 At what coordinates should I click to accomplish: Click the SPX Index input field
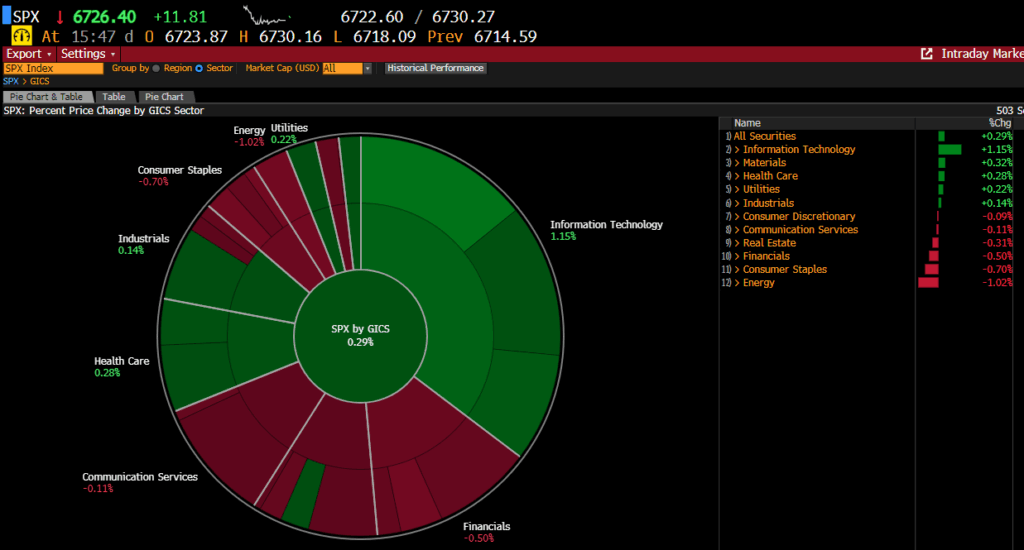pos(53,68)
